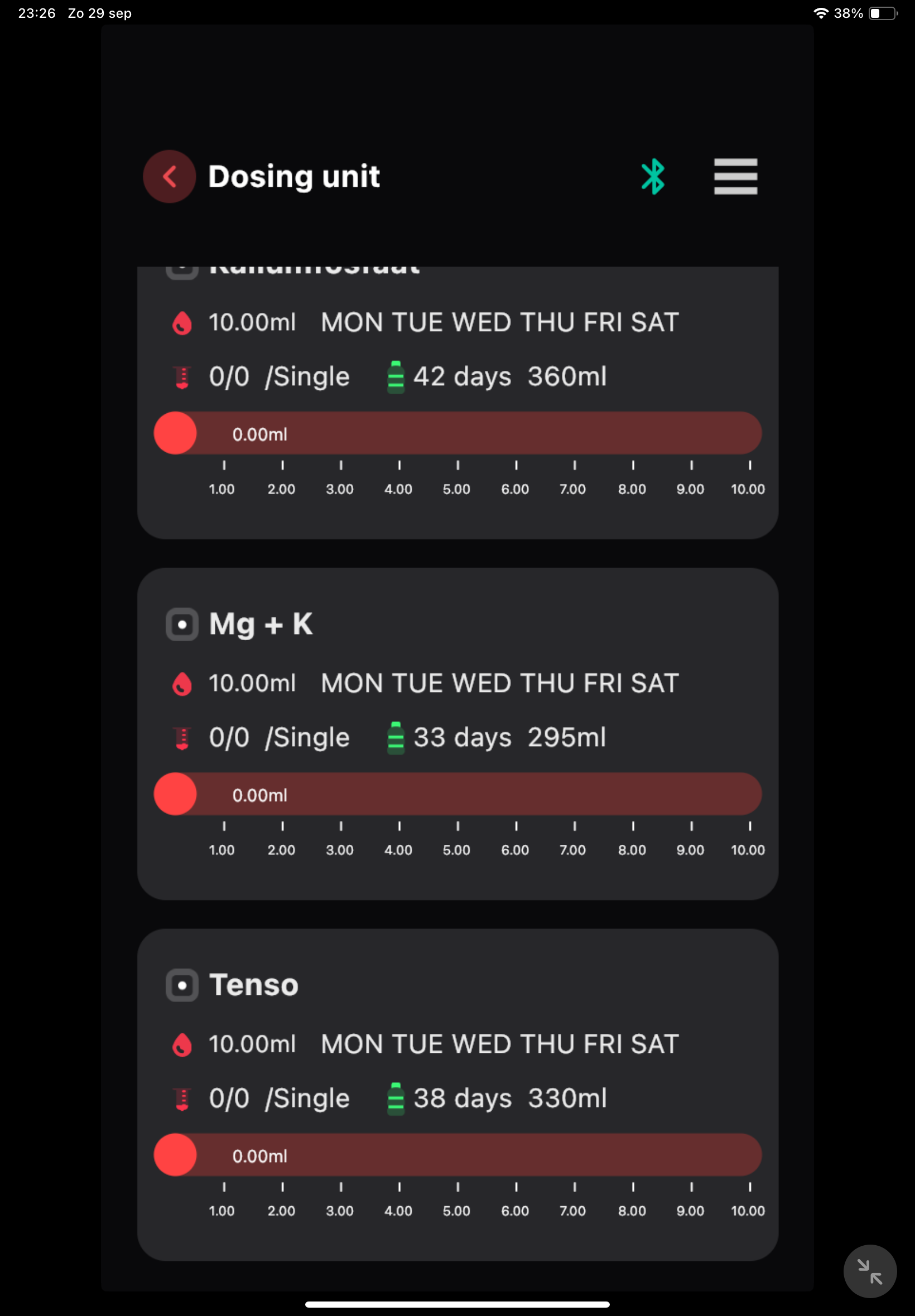
Task: Tap the green bottle icon next to 33 days
Action: 396,738
